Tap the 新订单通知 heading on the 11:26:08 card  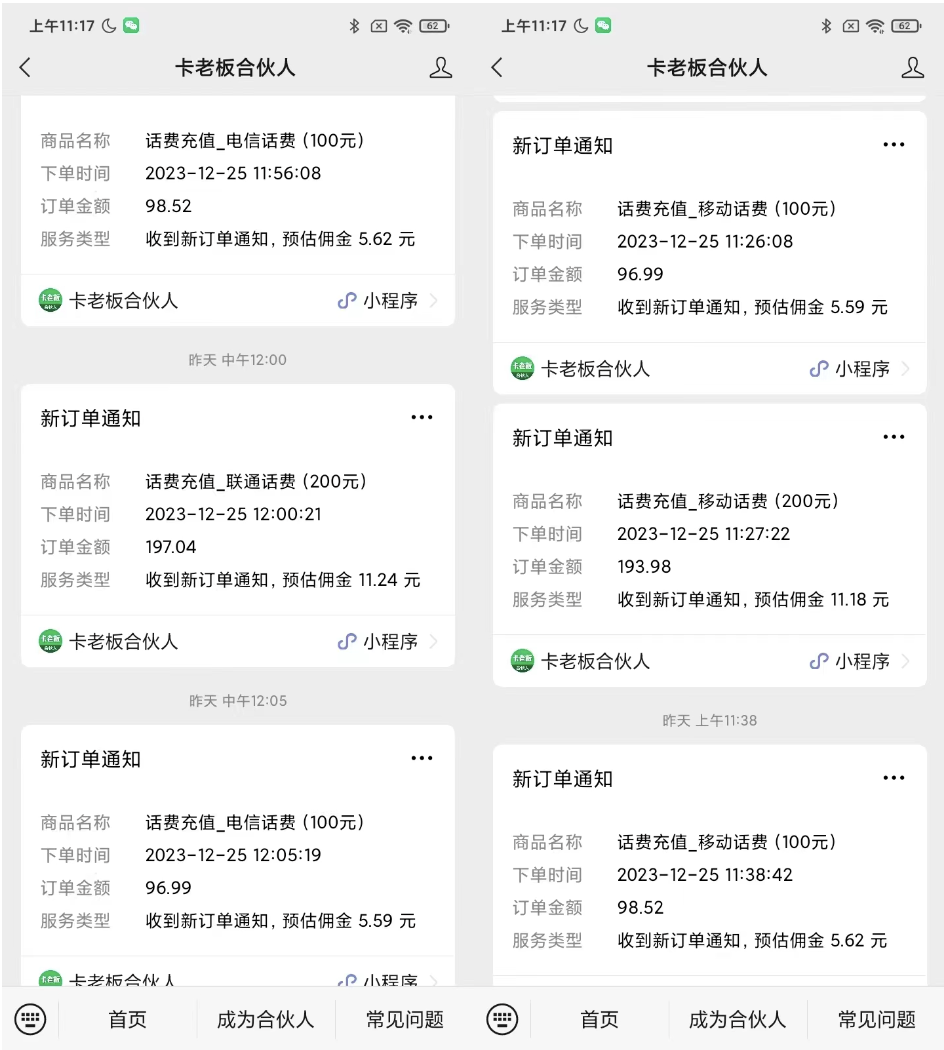(x=562, y=146)
